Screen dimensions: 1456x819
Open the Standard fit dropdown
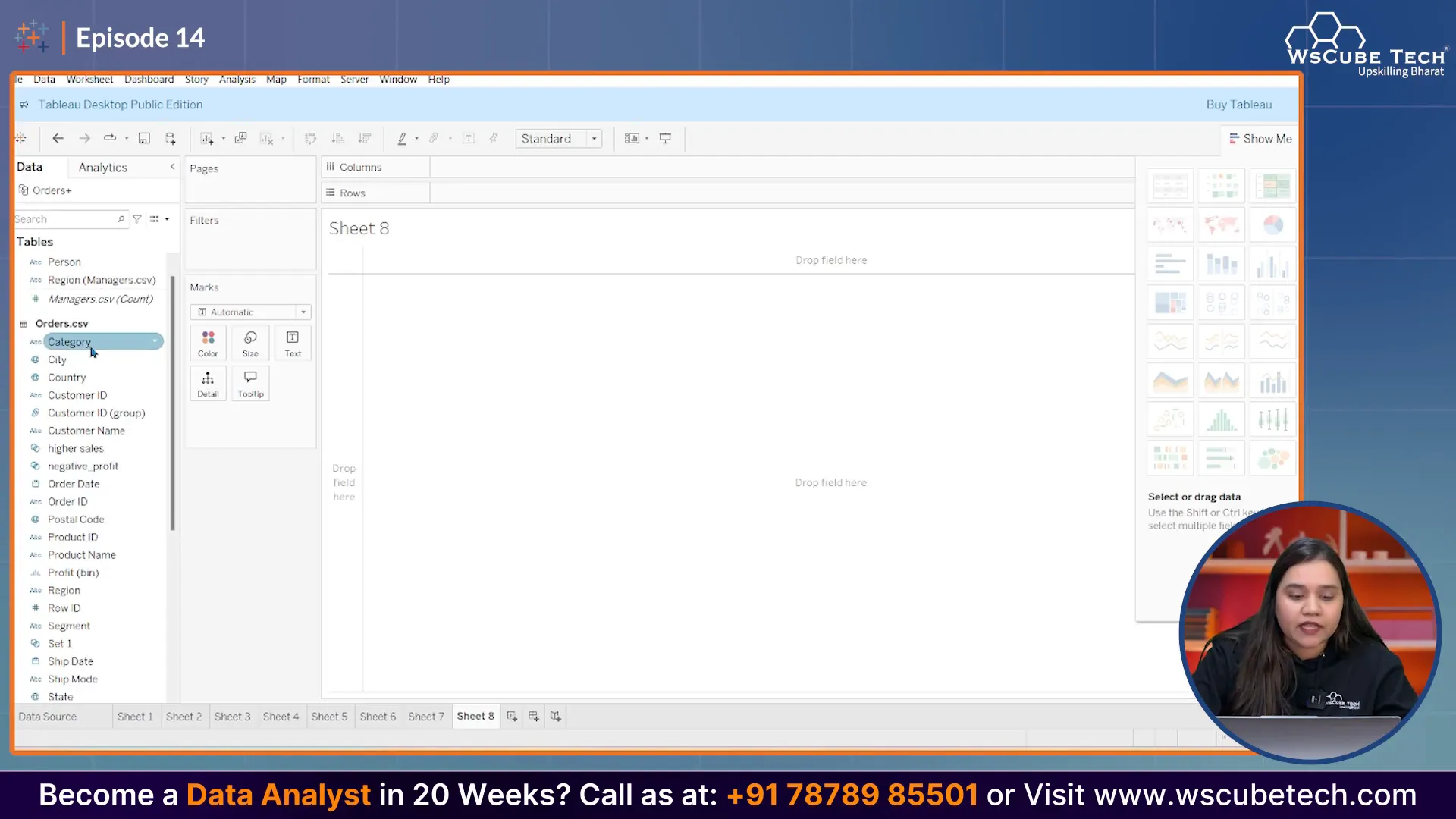559,139
